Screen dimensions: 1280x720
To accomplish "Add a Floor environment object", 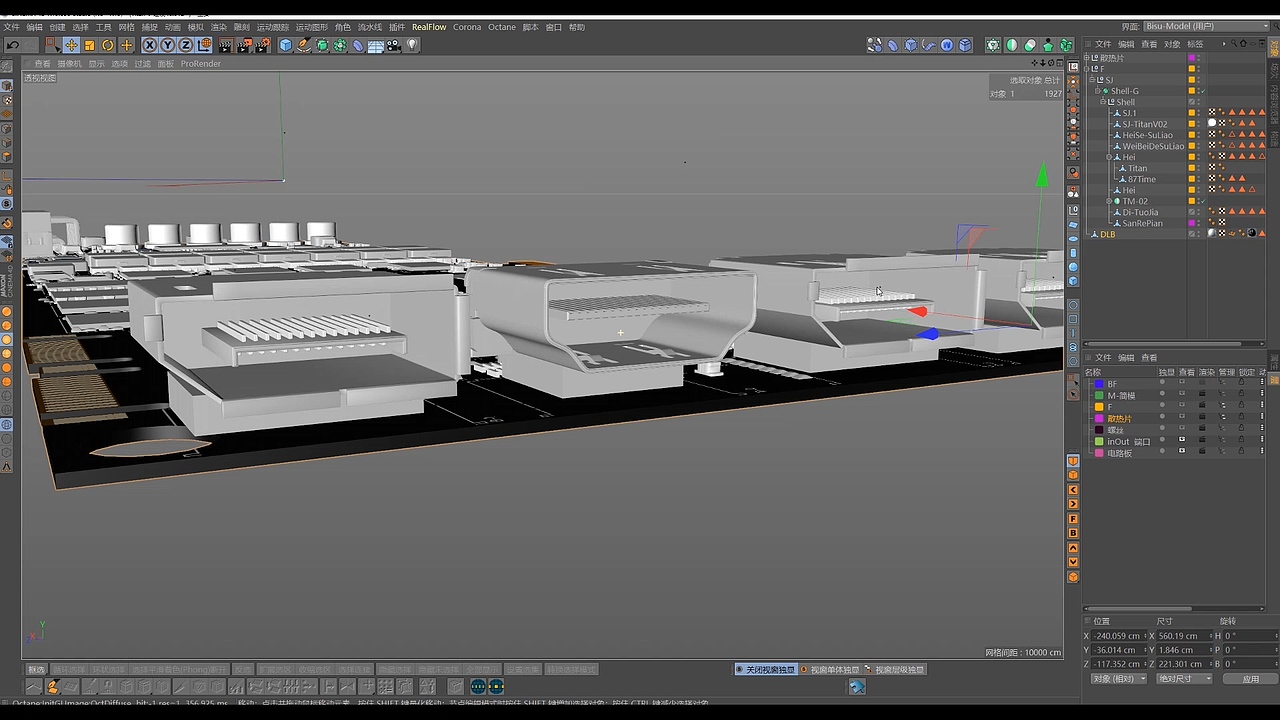I will (x=376, y=45).
